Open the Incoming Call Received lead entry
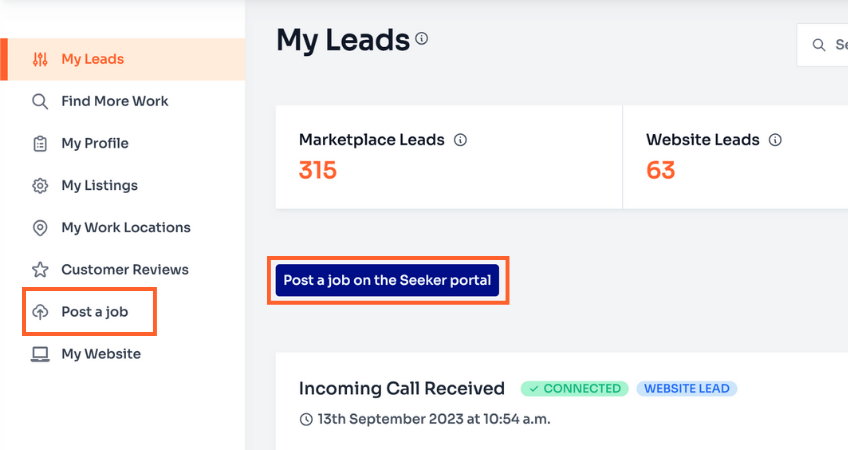848x450 pixels. coord(401,388)
